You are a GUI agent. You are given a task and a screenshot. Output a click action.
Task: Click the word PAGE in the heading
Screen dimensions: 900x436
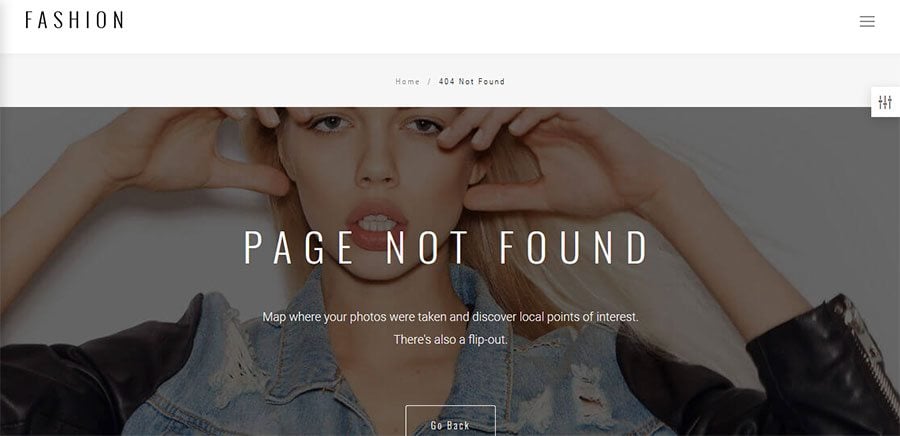tap(298, 247)
